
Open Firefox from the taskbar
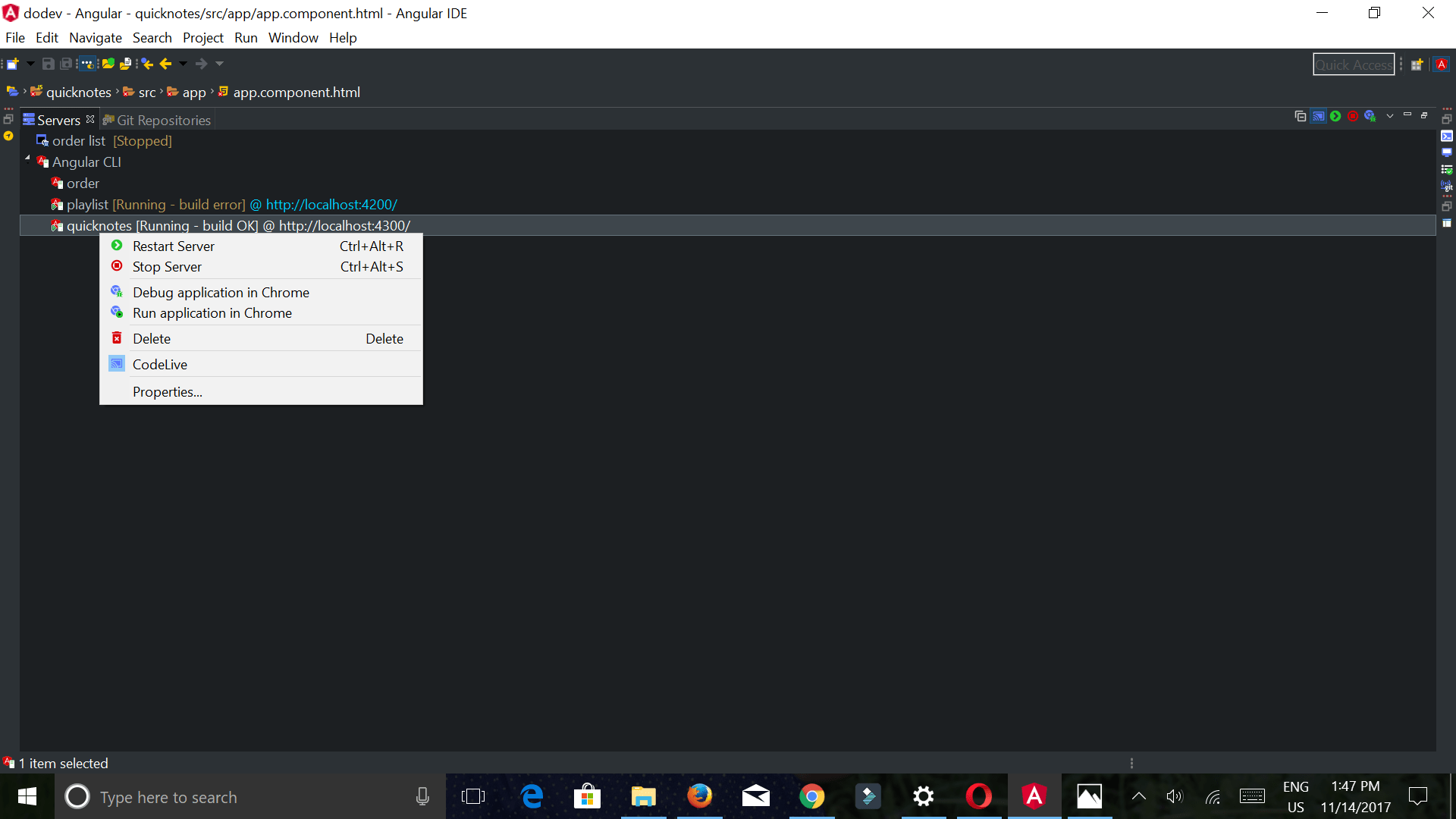click(x=700, y=796)
